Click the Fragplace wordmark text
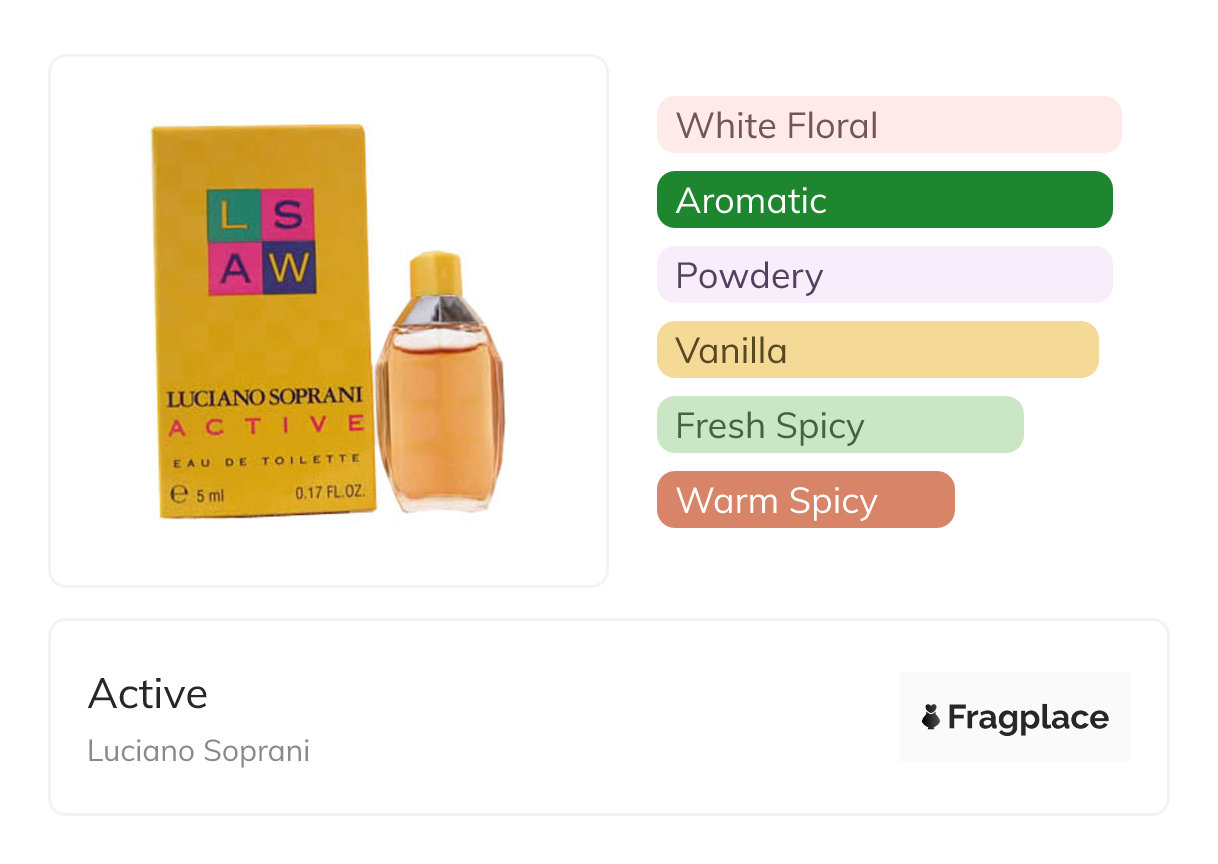Viewport: 1218px width, 864px height. point(1028,717)
